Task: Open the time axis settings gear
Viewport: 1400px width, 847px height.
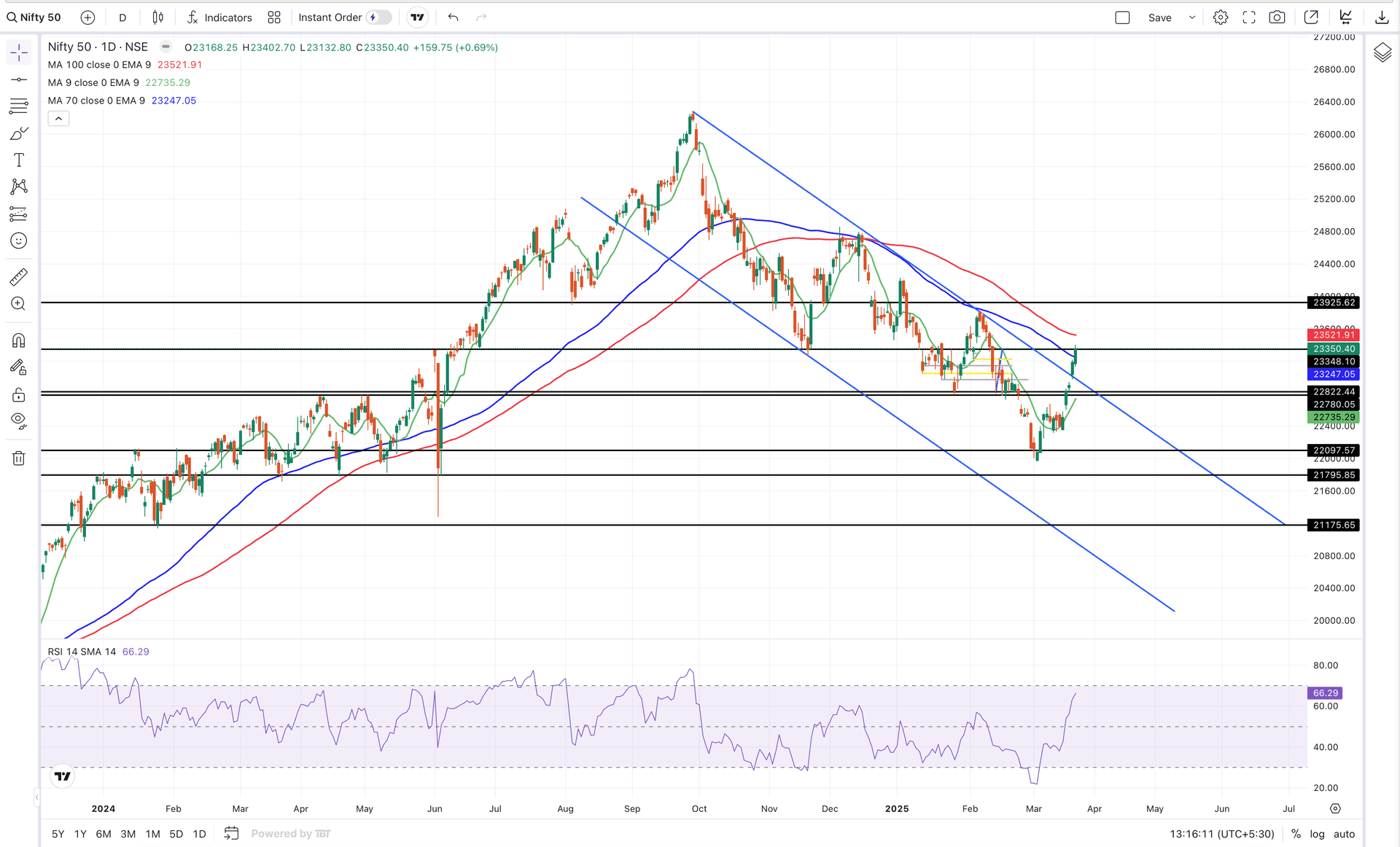Action: (x=1335, y=808)
